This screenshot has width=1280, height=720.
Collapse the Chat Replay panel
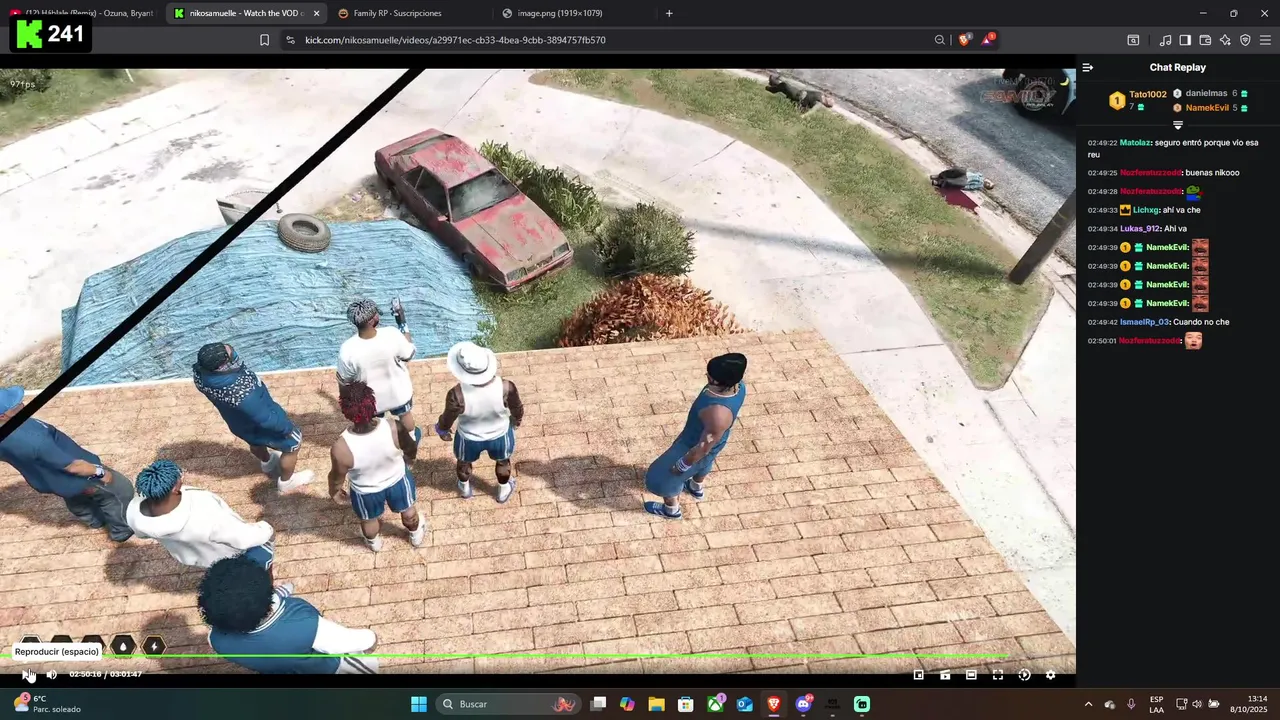pos(1088,67)
